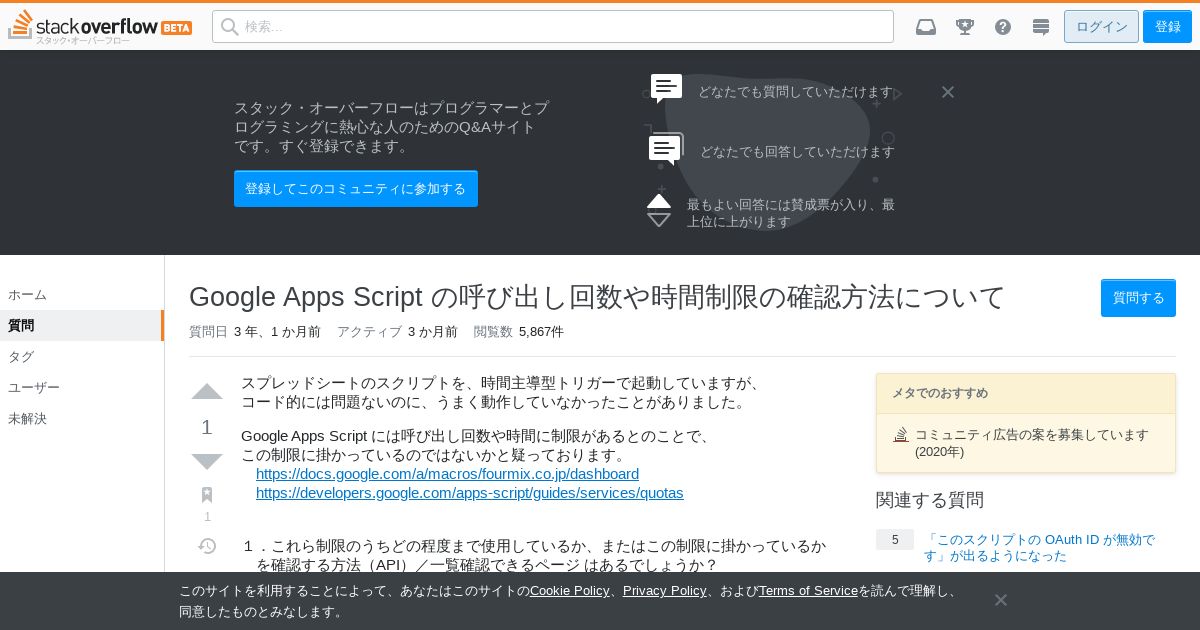Click the related question score 5
This screenshot has height=630, width=1200.
(895, 540)
